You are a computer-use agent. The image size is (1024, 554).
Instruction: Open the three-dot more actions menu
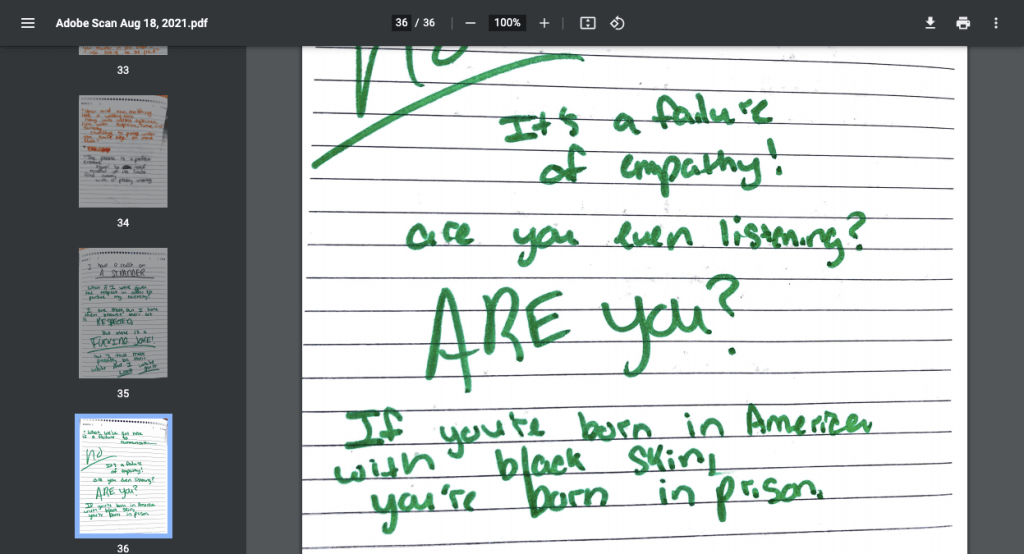point(995,23)
